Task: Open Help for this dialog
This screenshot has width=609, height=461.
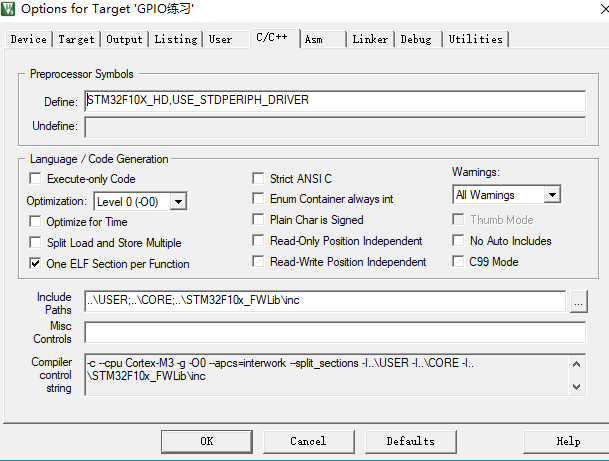Action: (x=567, y=442)
